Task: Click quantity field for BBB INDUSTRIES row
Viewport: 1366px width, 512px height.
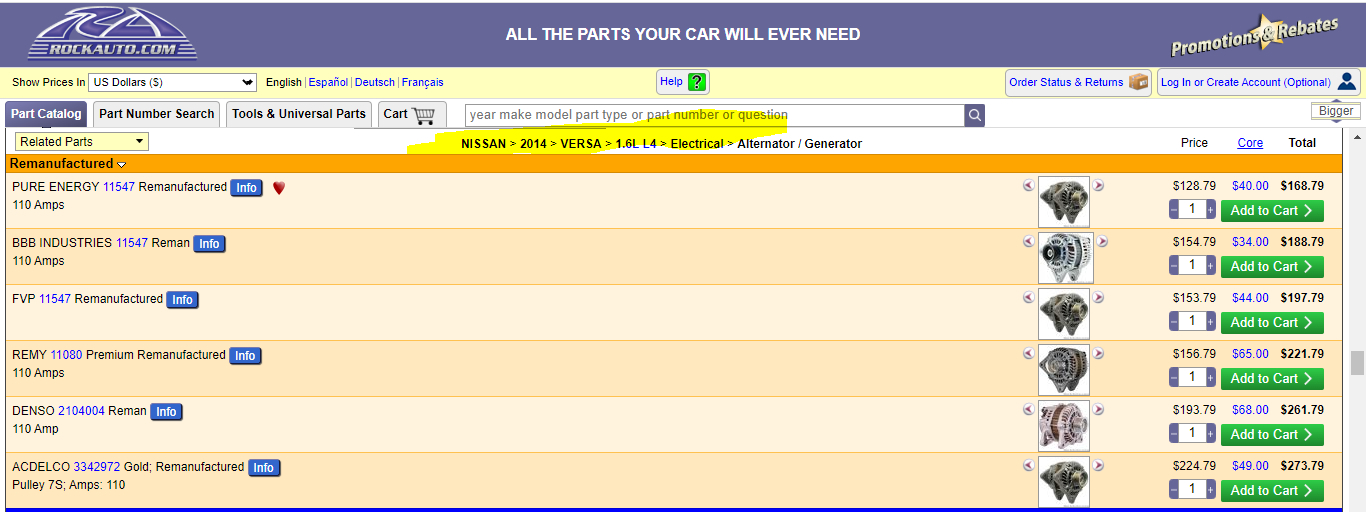Action: [x=1192, y=266]
